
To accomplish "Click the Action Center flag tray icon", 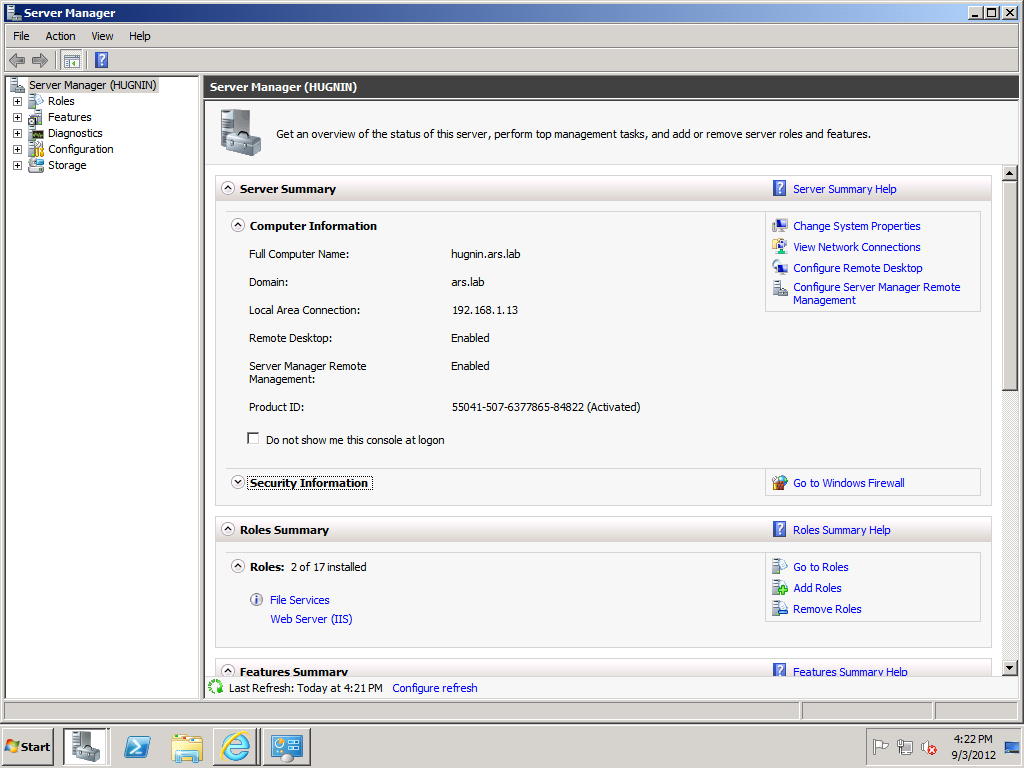I will [x=880, y=747].
